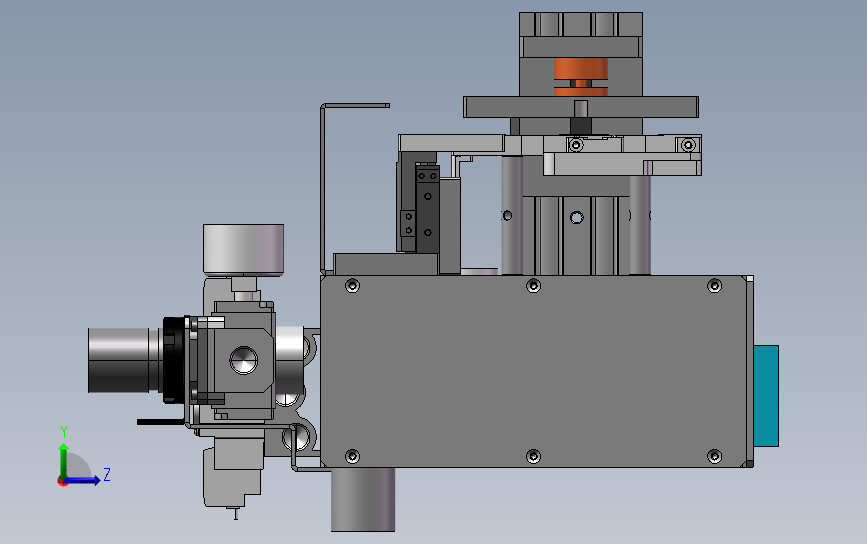Select the gray cylinder protruding below the housing

point(363,500)
